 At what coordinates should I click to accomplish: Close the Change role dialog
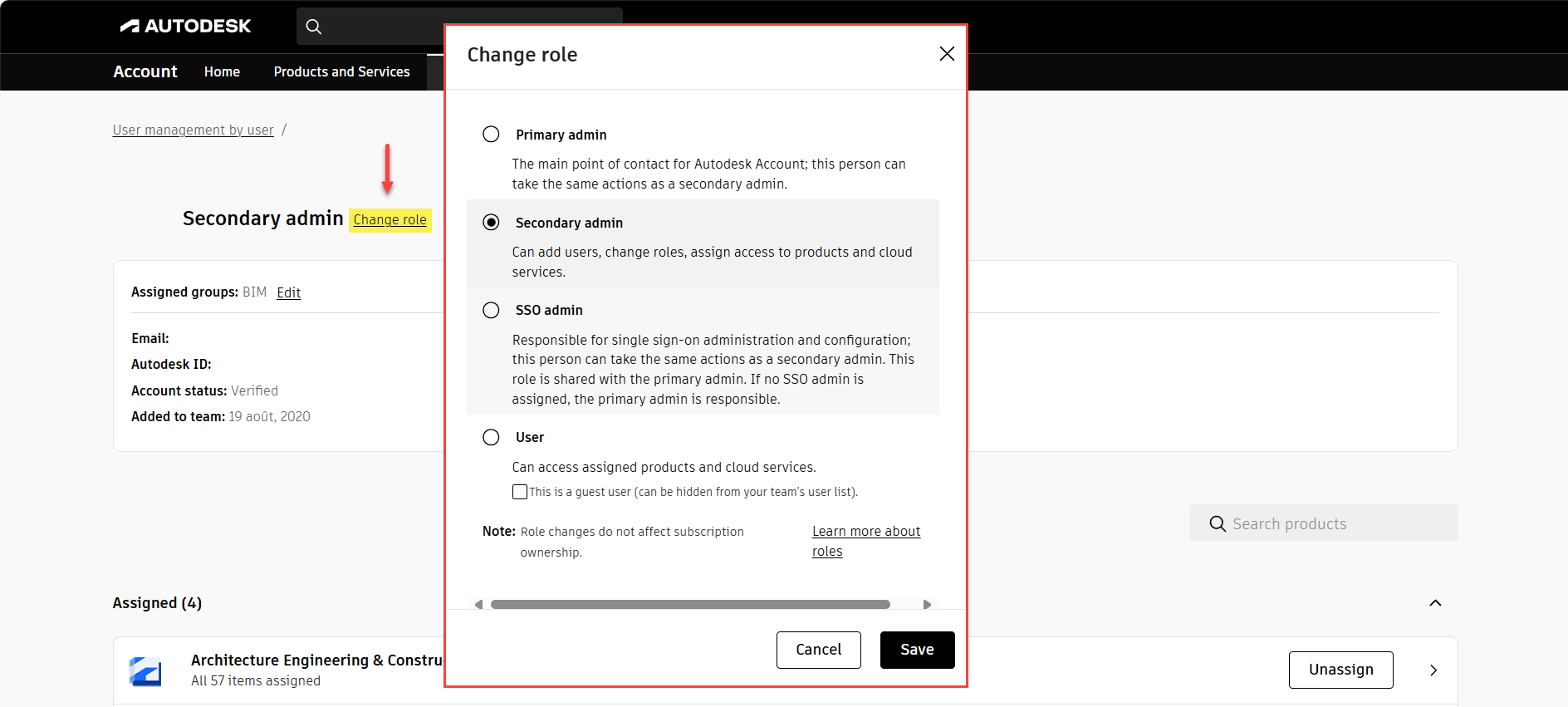point(946,54)
